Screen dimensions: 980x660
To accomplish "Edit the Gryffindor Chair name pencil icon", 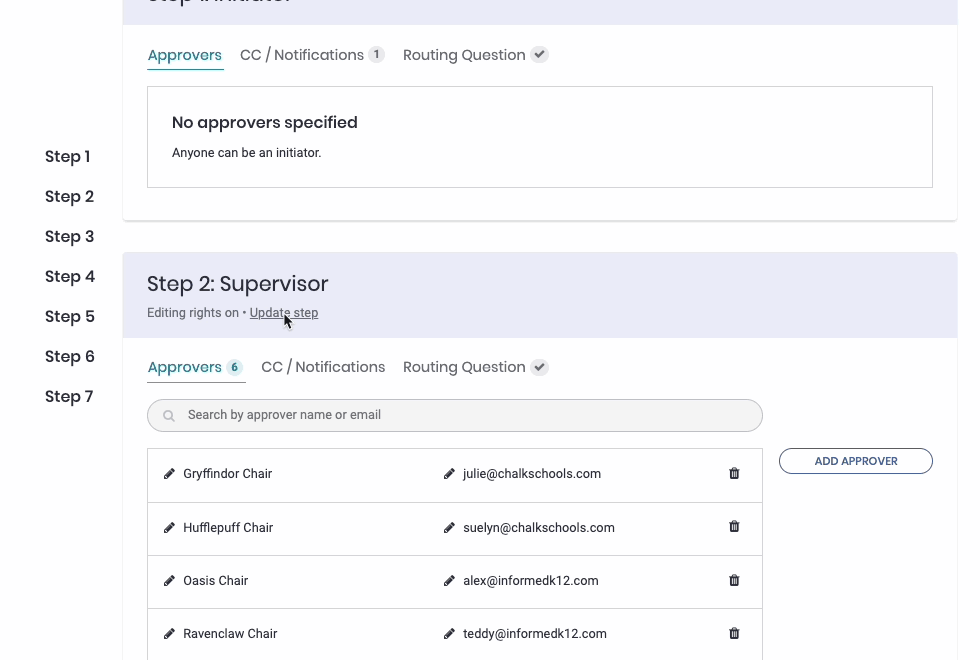I will click(x=169, y=474).
